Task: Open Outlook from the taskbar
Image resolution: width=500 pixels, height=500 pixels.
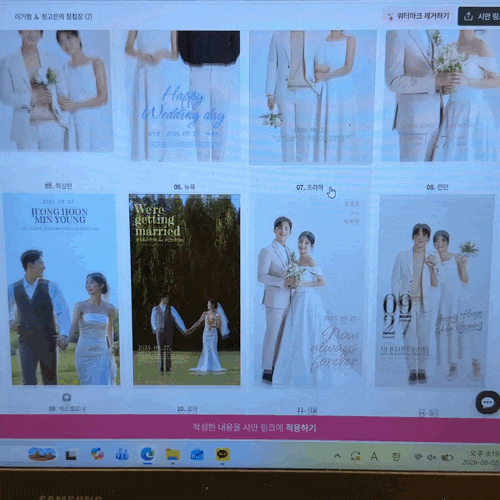Action: coord(197,454)
